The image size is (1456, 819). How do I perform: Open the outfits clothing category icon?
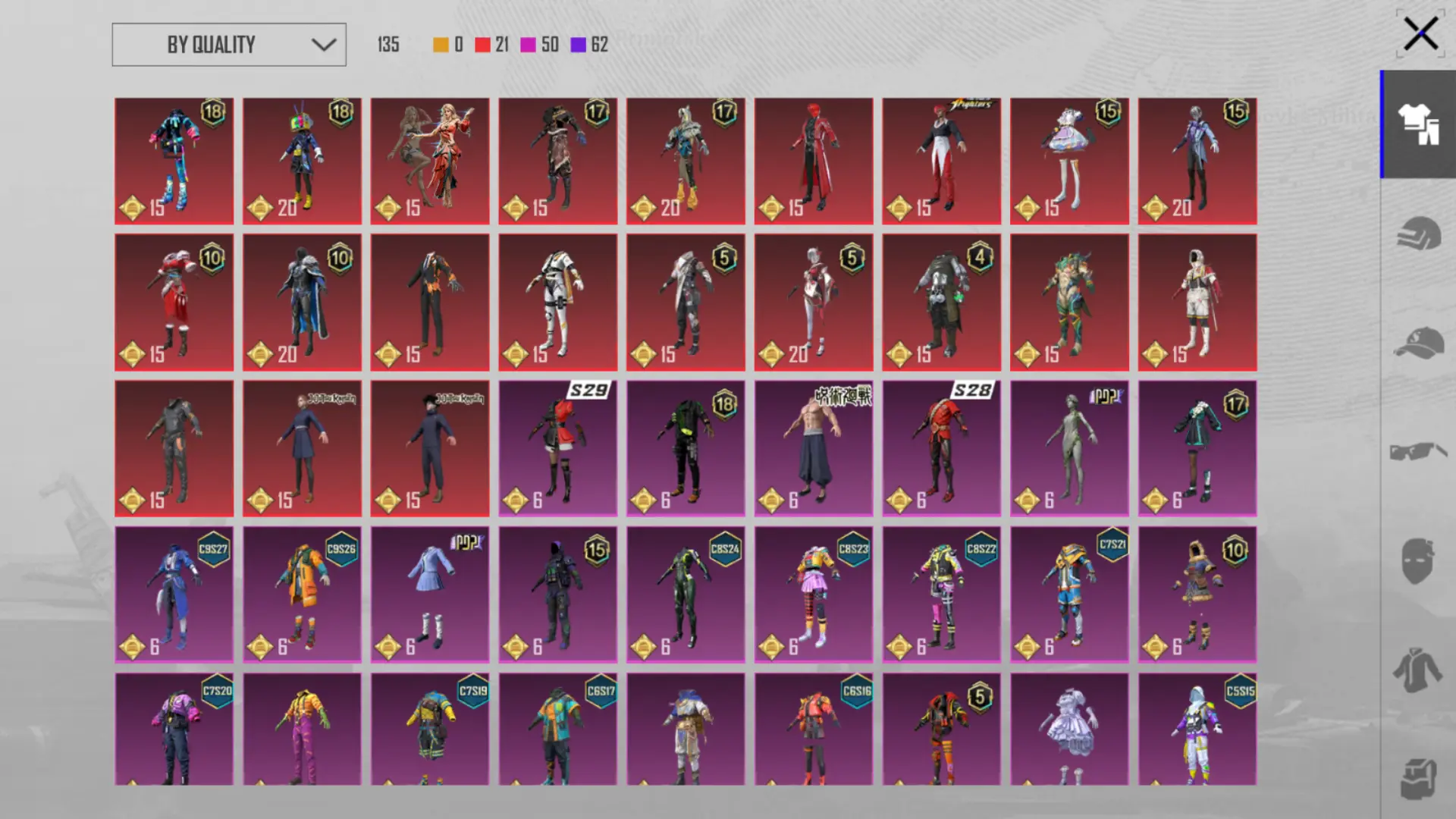1417,124
